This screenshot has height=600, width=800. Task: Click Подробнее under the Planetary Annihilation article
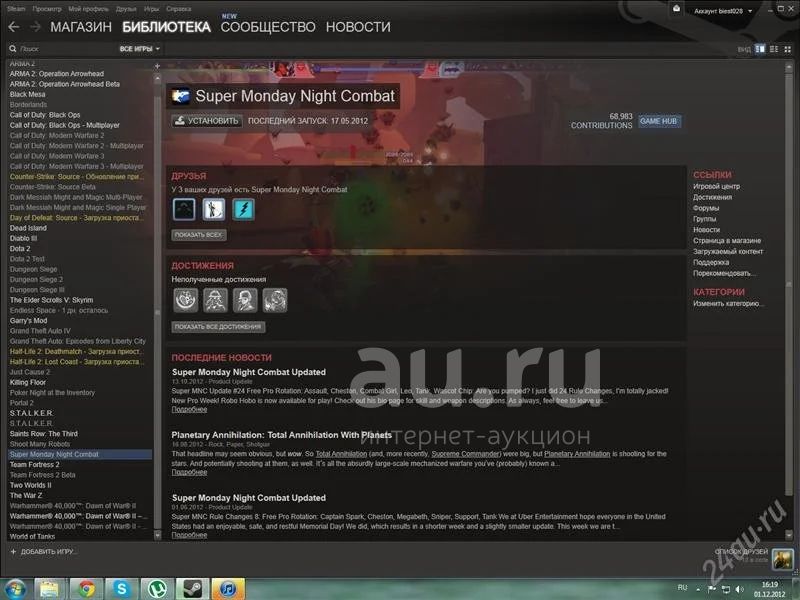click(189, 472)
